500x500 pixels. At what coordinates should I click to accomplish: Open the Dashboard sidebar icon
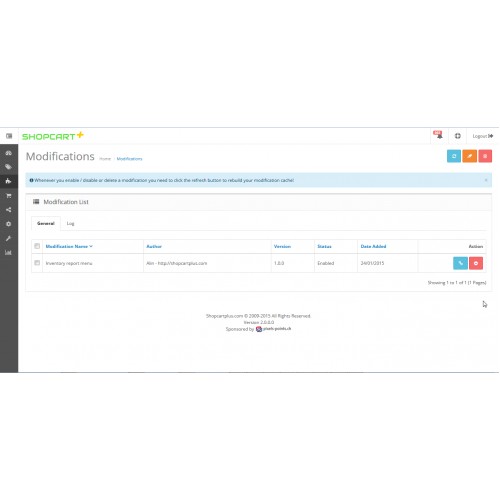tap(9, 153)
